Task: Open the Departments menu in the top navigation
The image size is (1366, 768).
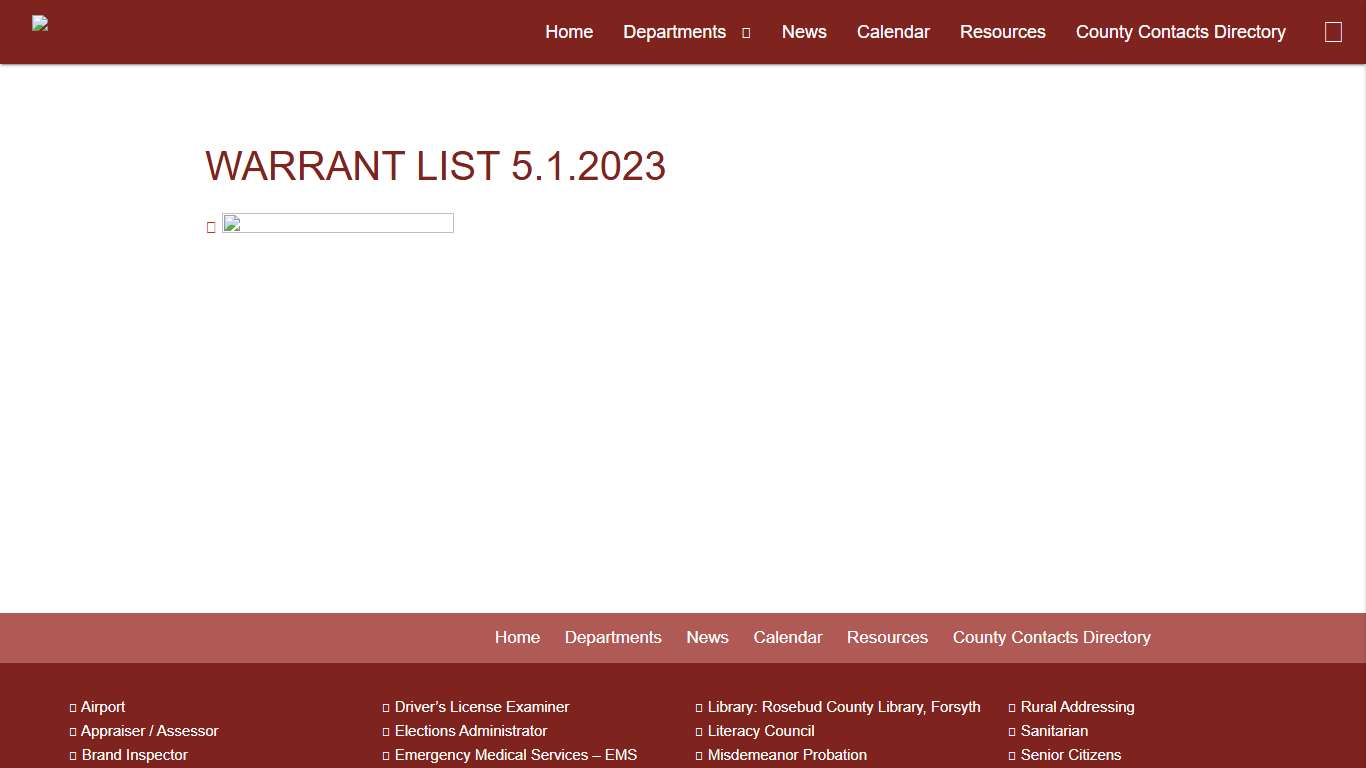Action: [x=675, y=32]
